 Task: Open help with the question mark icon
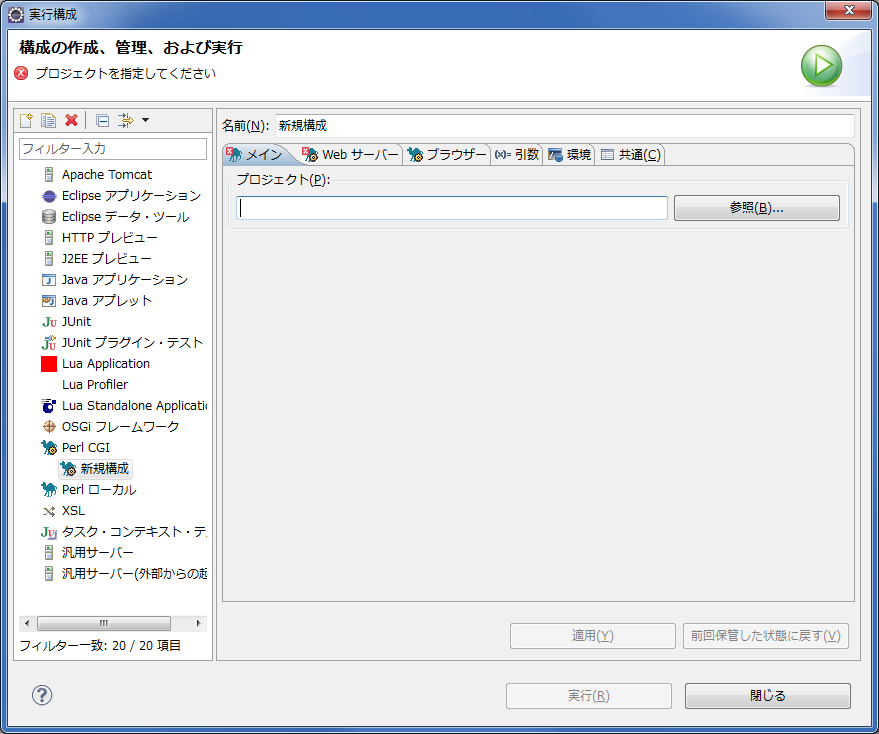click(42, 695)
